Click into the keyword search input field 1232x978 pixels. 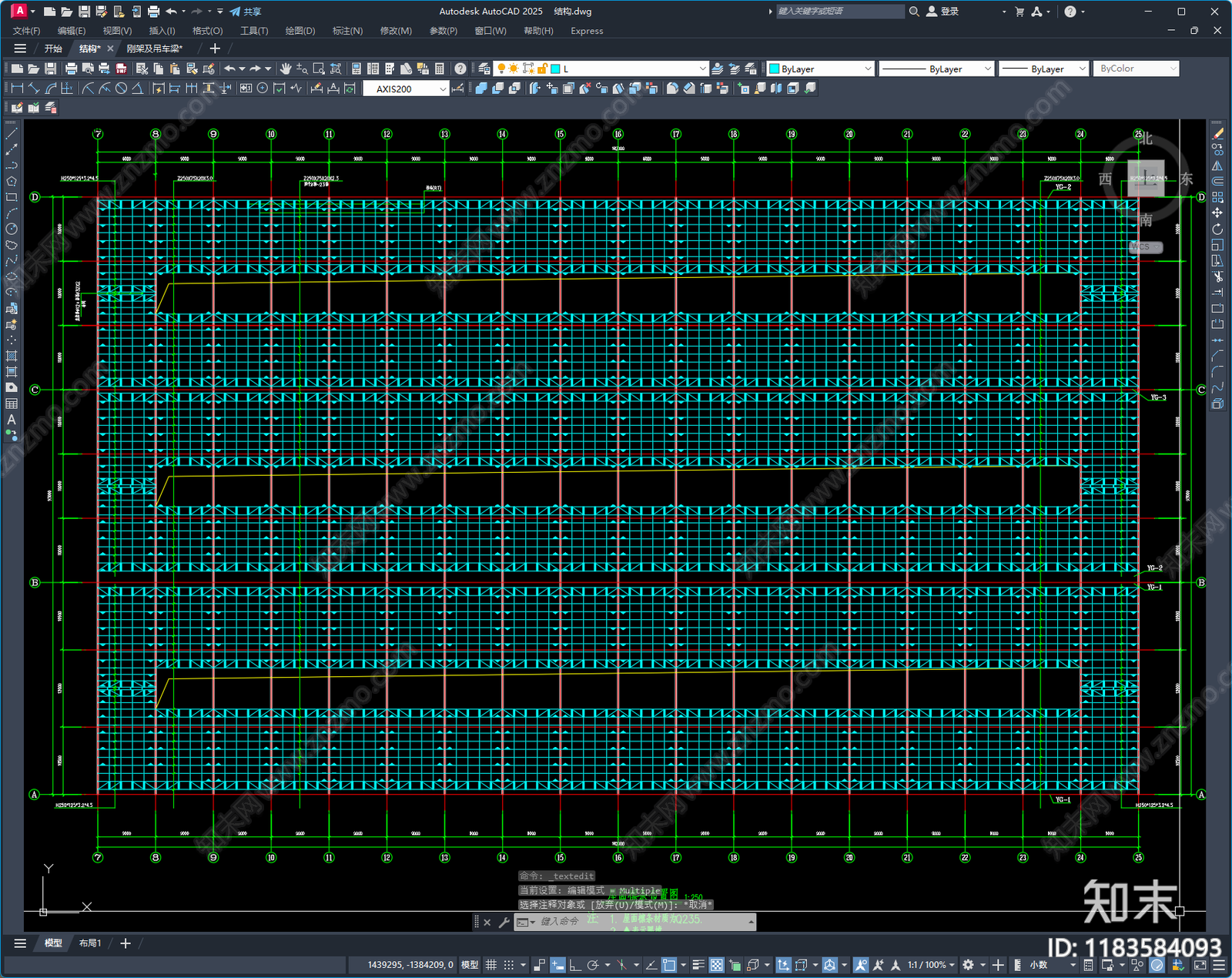[839, 12]
